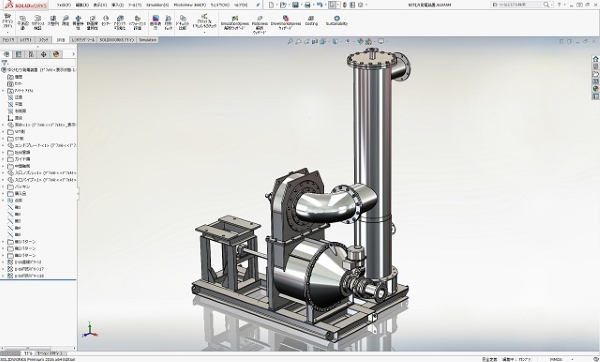This screenshot has width=600, height=362.
Task: Open the DisplayManager tab with the color sphere
Action: pos(56,54)
